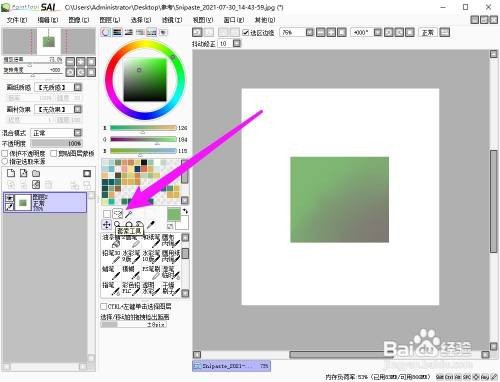Adjust the B color slider
Image resolution: width=500 pixels, height=382 pixels.
tap(143, 151)
